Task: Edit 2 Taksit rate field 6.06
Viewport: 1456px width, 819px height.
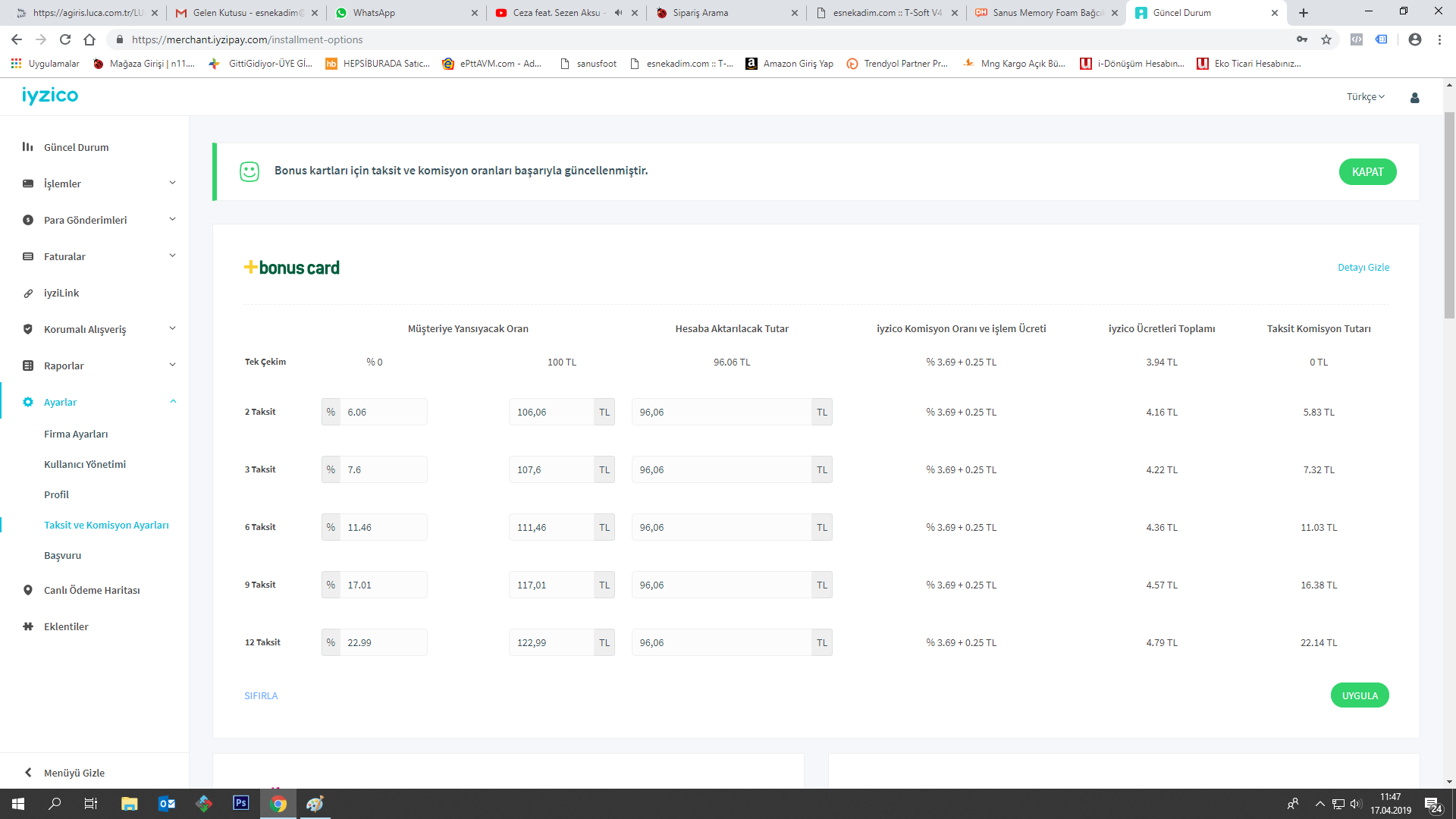Action: click(383, 413)
